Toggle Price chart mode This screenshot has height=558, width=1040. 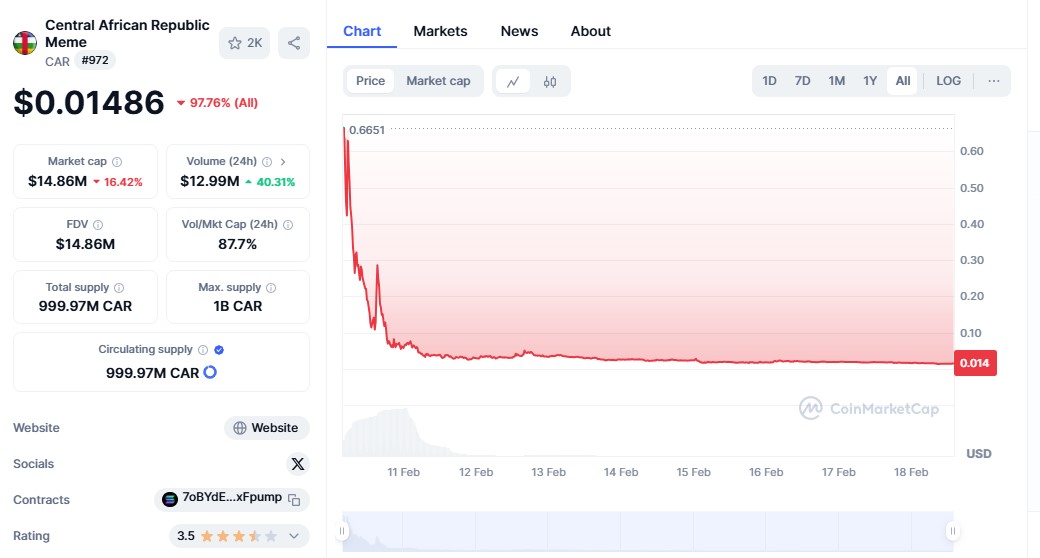tap(370, 81)
